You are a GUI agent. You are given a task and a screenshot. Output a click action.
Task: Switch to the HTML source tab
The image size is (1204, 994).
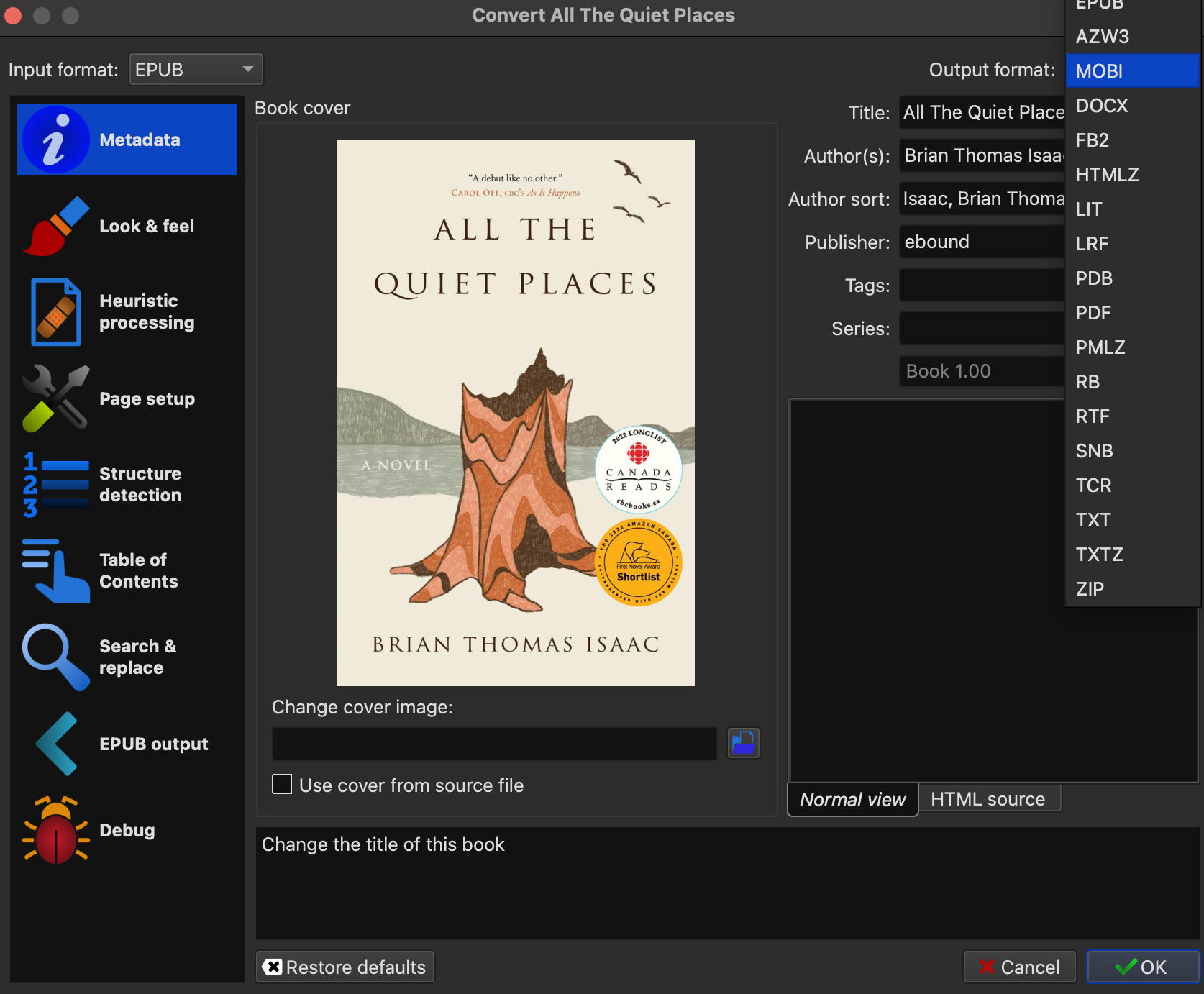(988, 799)
